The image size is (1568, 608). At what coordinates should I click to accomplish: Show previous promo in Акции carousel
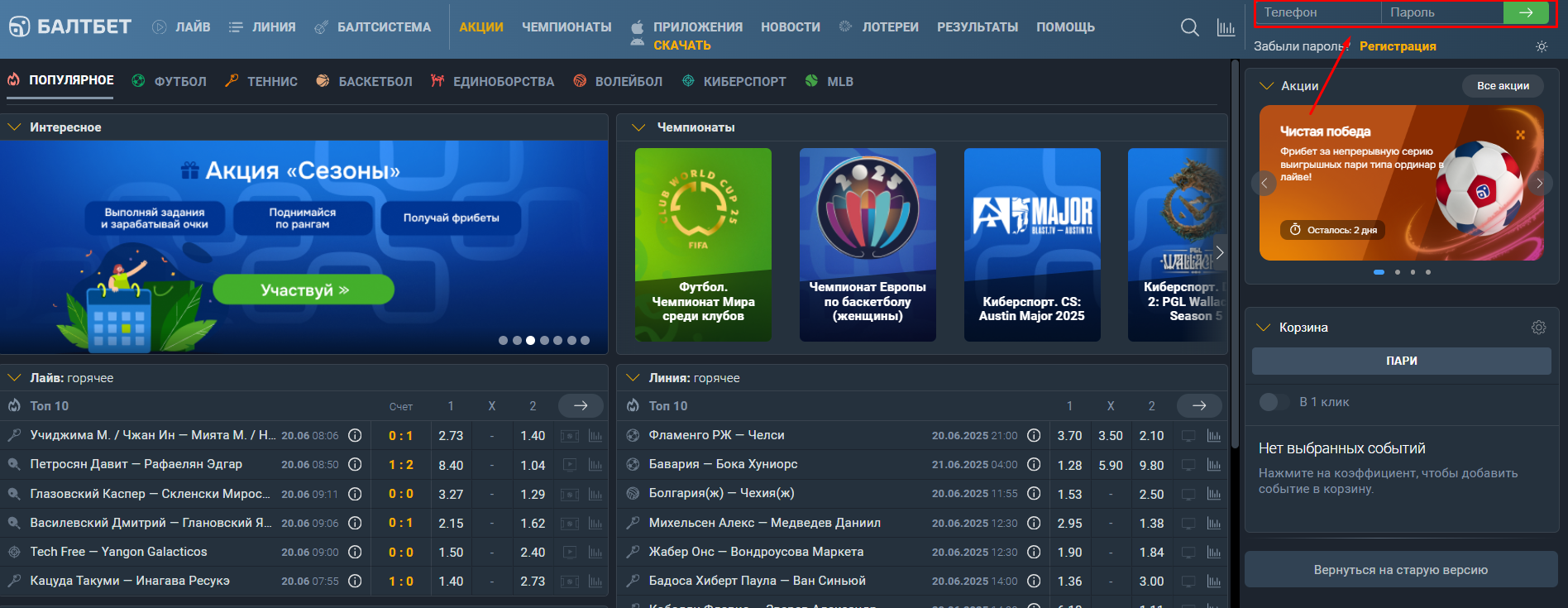pyautogui.click(x=1264, y=183)
